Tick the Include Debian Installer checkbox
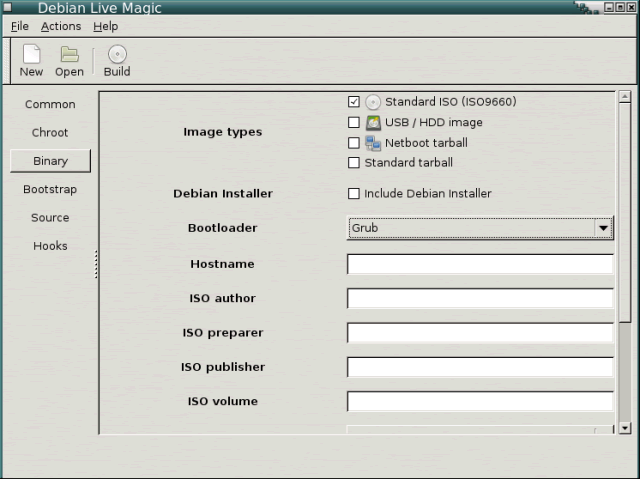This screenshot has width=640, height=479. coord(353,194)
